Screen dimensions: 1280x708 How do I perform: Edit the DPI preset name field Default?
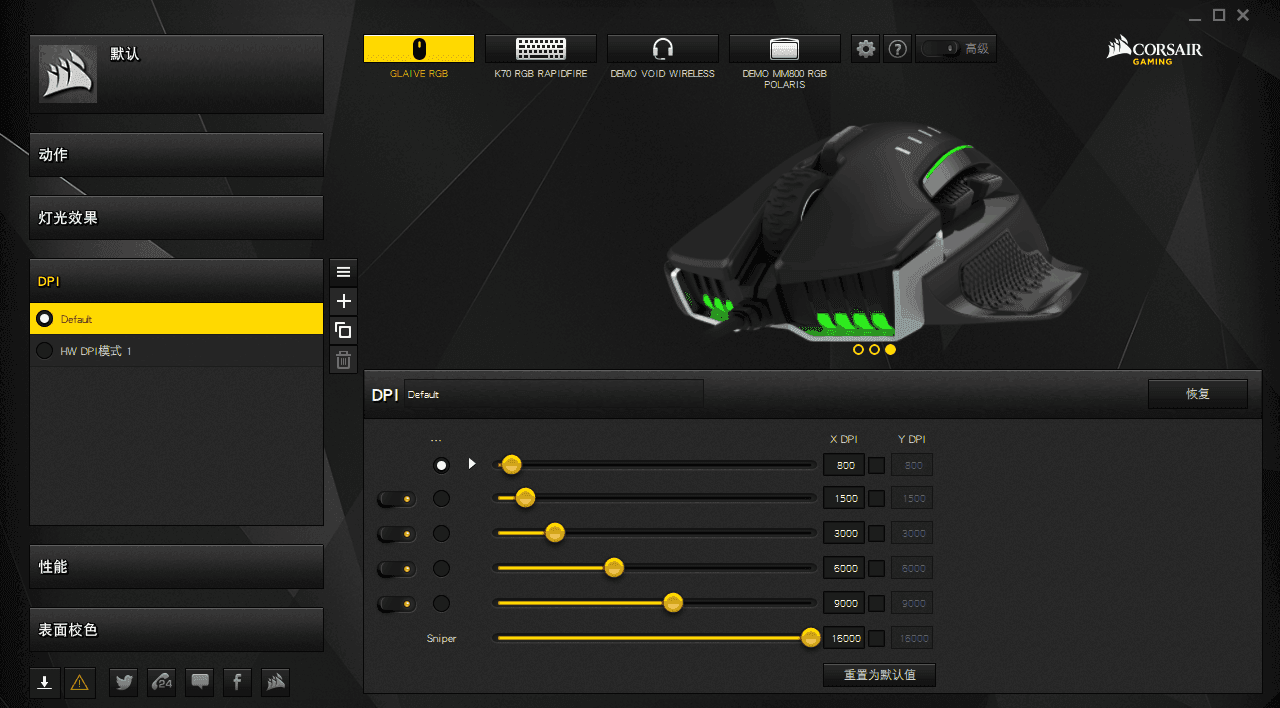tap(553, 395)
